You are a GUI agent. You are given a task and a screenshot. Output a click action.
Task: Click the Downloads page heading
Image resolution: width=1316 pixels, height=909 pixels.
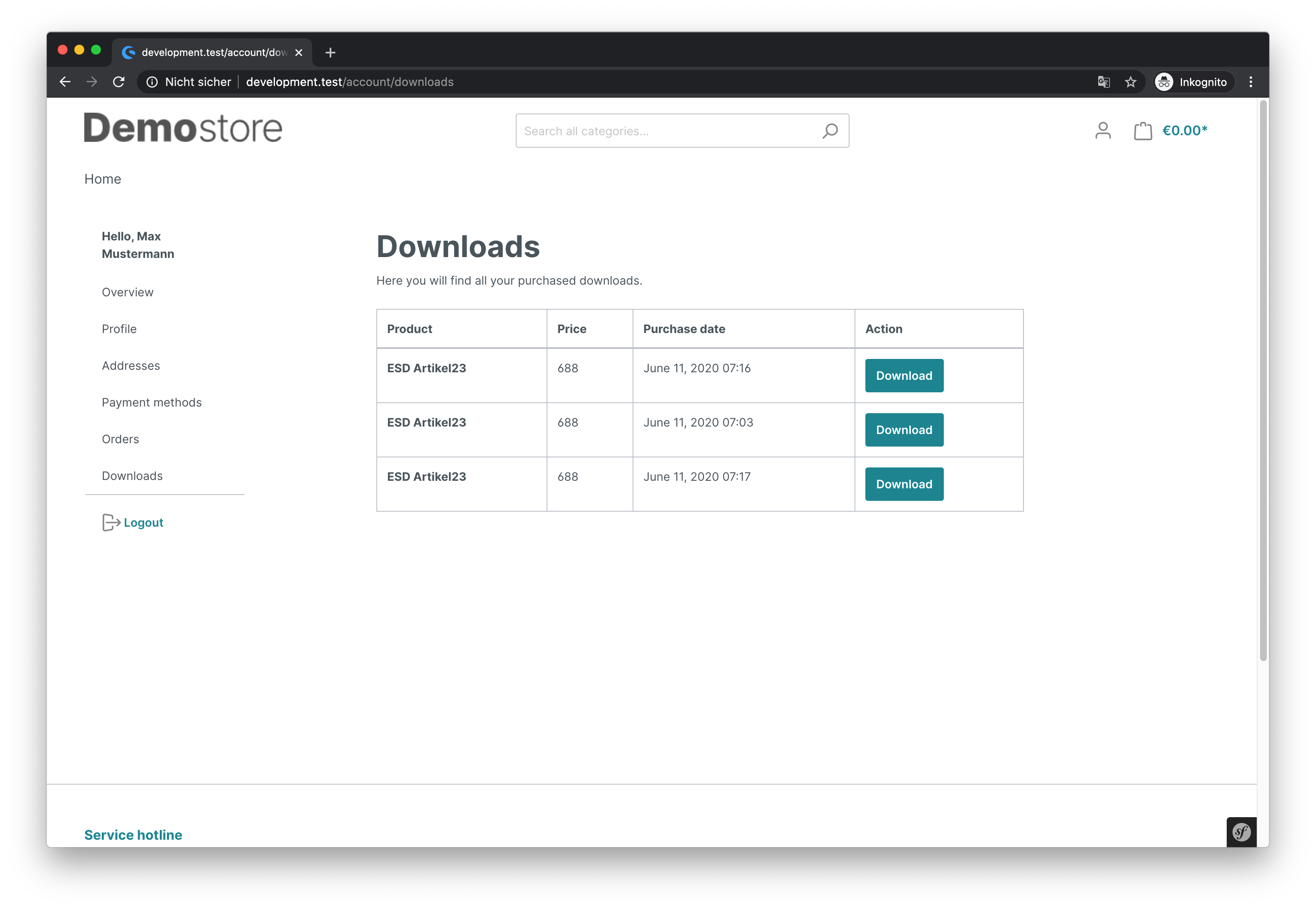click(458, 247)
